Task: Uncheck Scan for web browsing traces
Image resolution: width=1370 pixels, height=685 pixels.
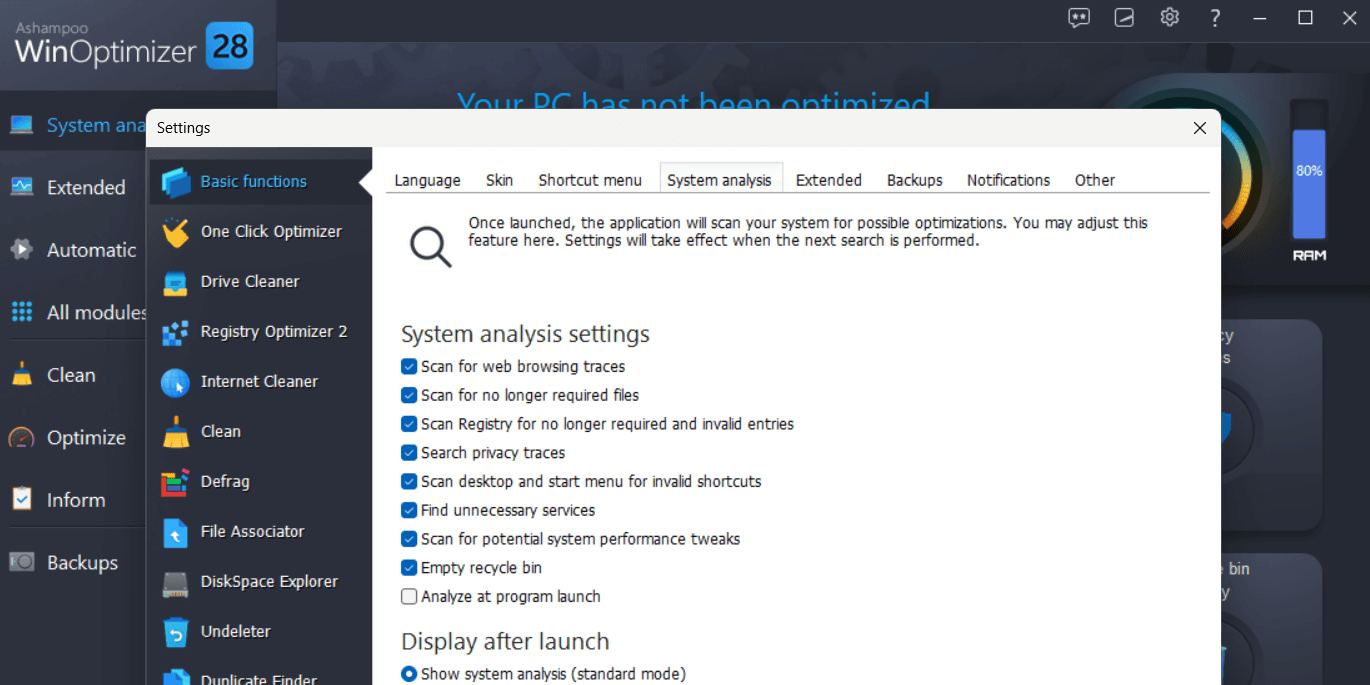Action: click(409, 367)
